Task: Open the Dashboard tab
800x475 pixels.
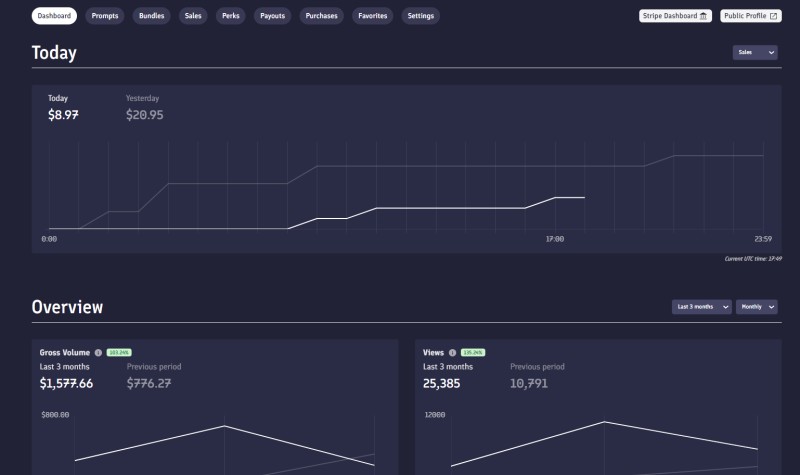Action: point(54,16)
